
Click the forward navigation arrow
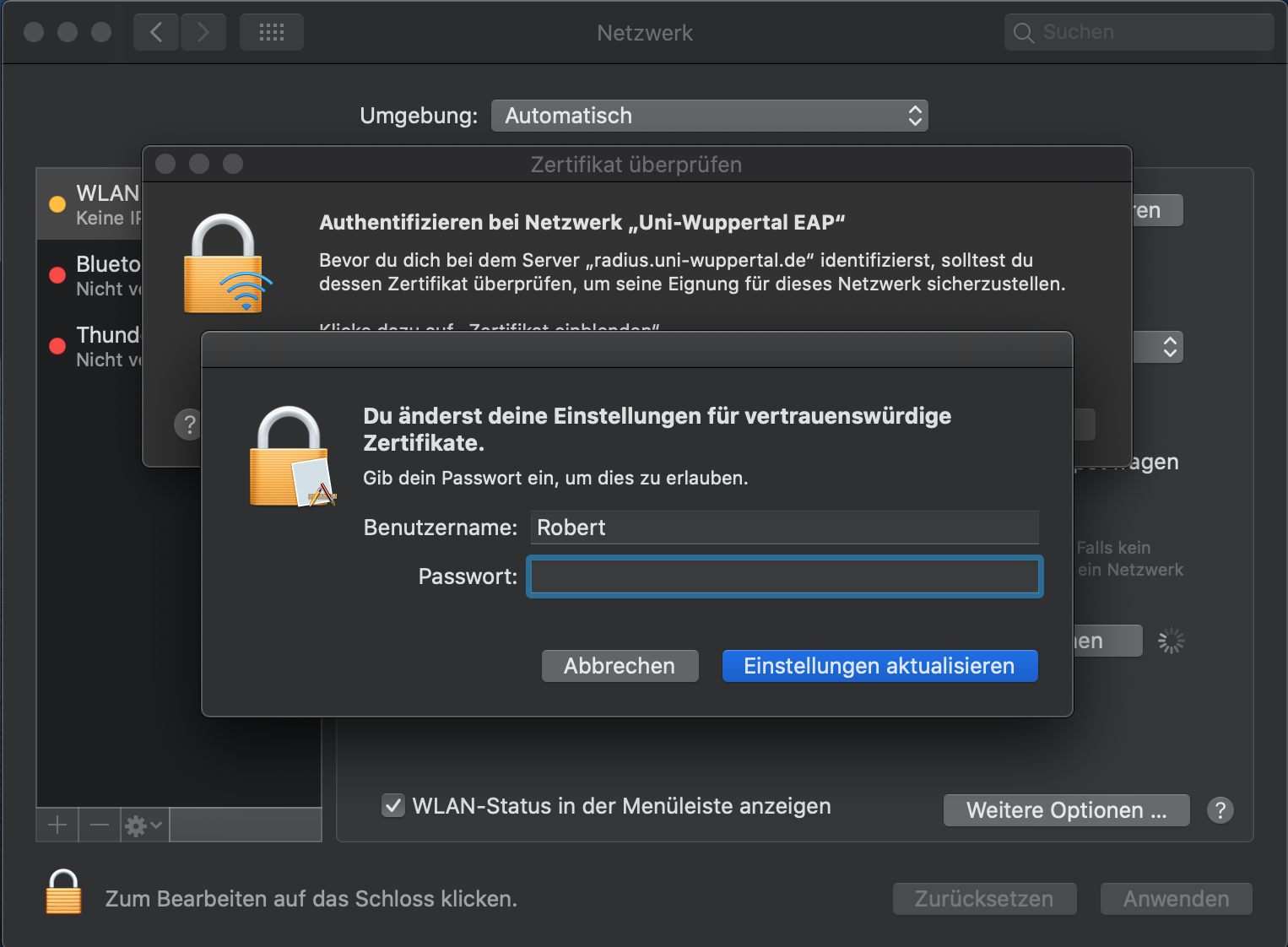[x=203, y=32]
